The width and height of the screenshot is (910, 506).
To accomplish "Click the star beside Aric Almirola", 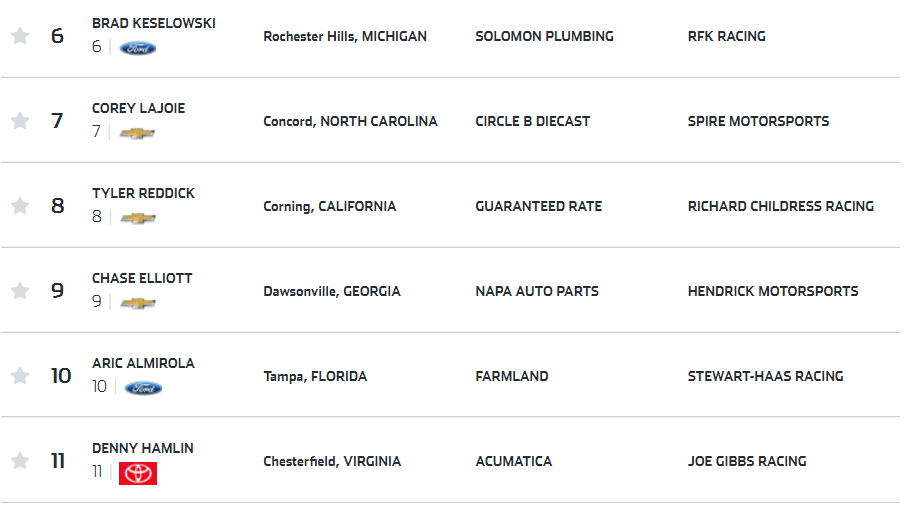I will [20, 375].
